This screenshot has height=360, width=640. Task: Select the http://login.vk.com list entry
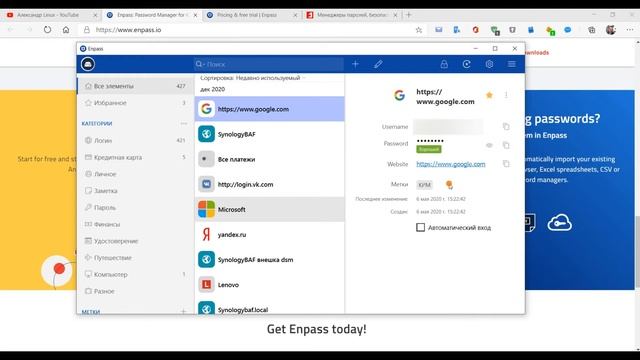click(269, 184)
